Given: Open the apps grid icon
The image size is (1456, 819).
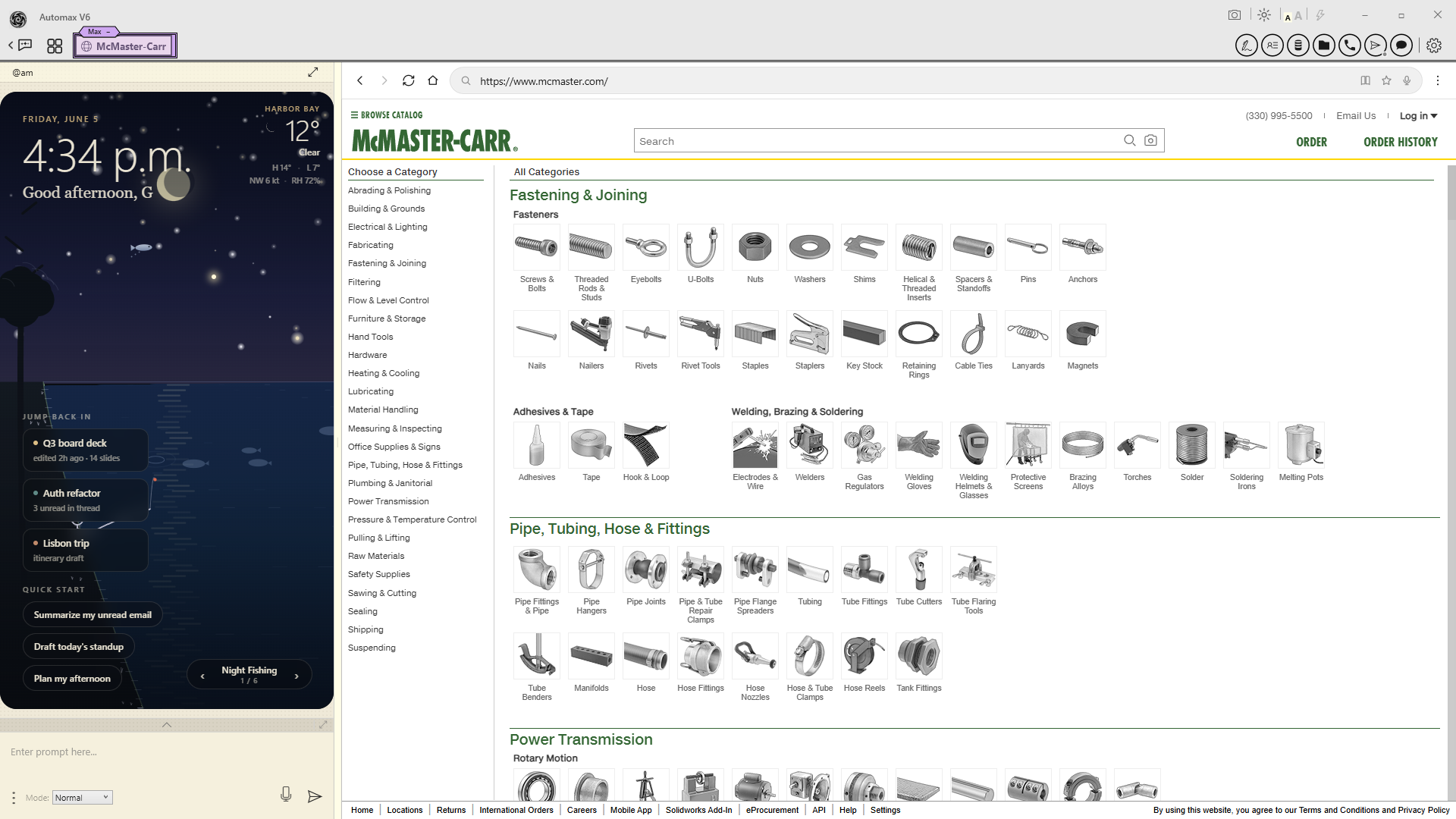Looking at the screenshot, I should click(x=55, y=46).
